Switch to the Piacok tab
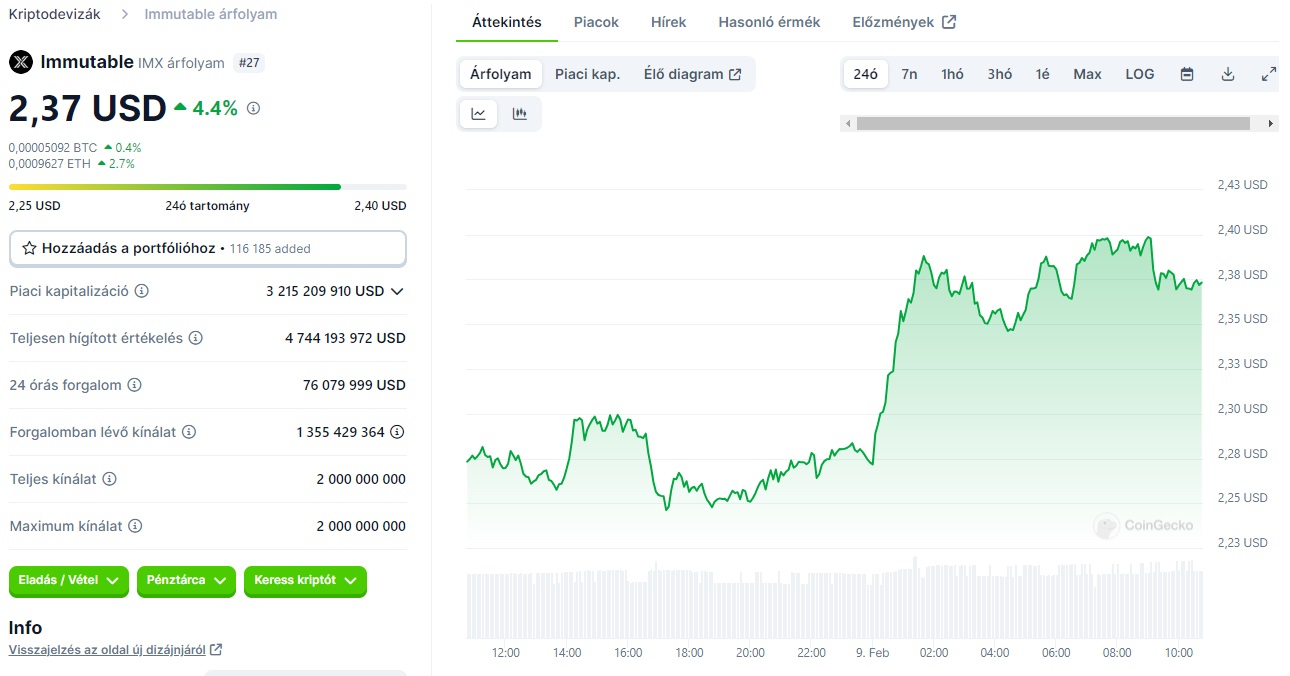 (596, 22)
